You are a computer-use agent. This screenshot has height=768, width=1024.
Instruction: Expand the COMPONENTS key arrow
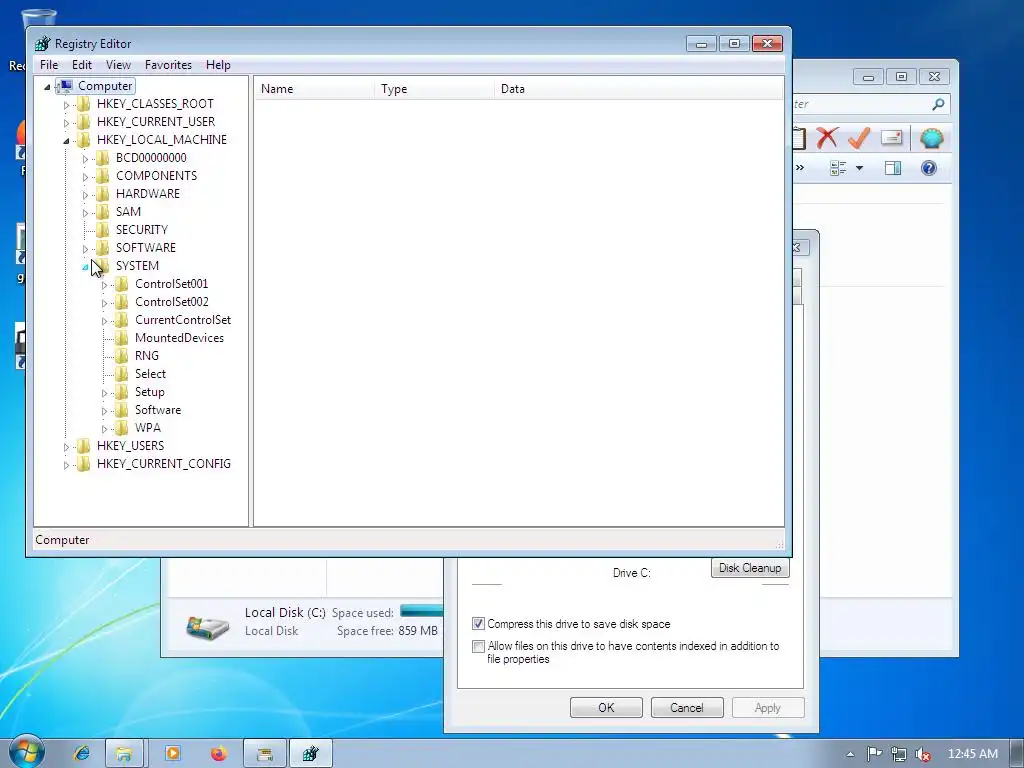[x=85, y=176]
